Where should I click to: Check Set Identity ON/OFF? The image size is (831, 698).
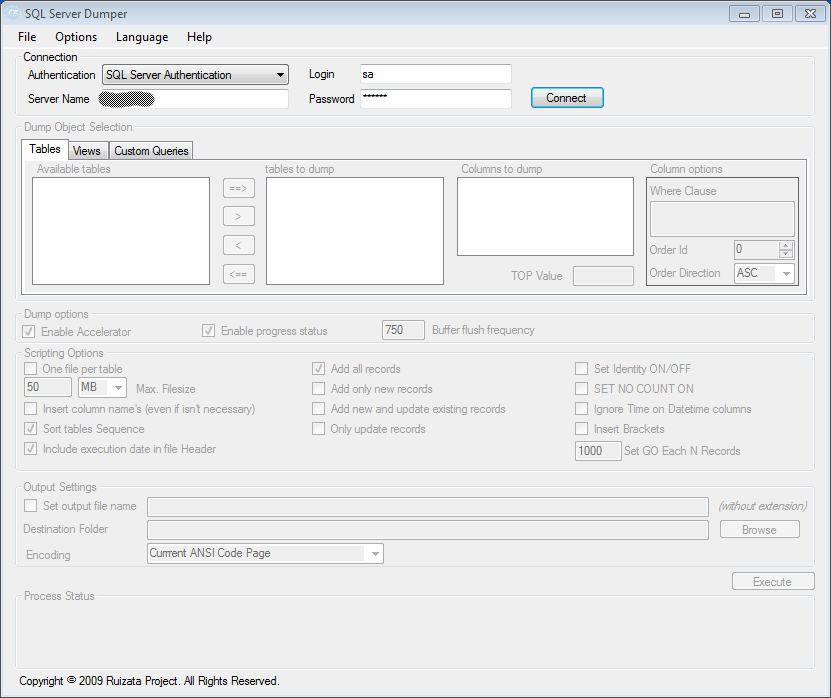coord(582,369)
